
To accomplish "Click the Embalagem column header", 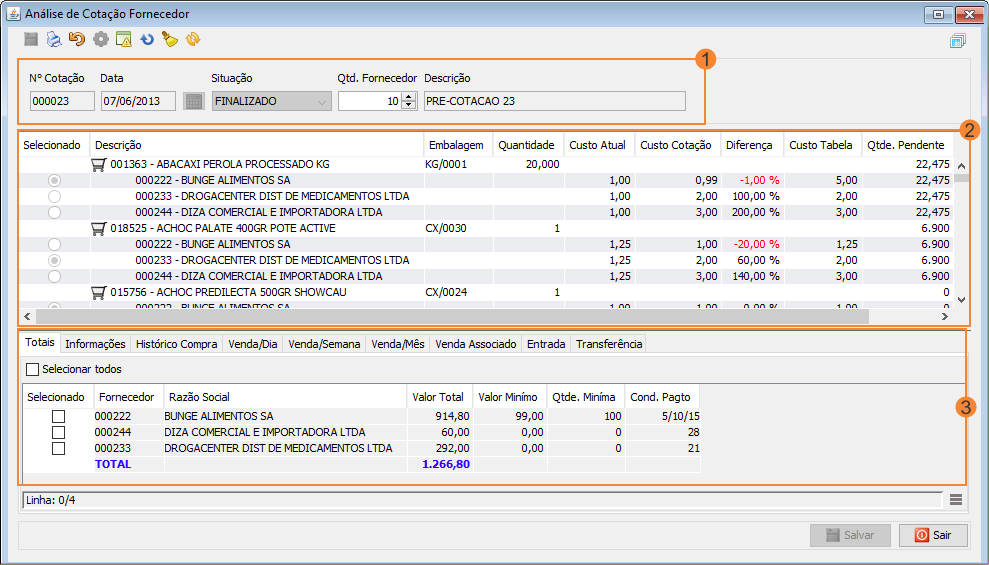I will click(x=456, y=145).
